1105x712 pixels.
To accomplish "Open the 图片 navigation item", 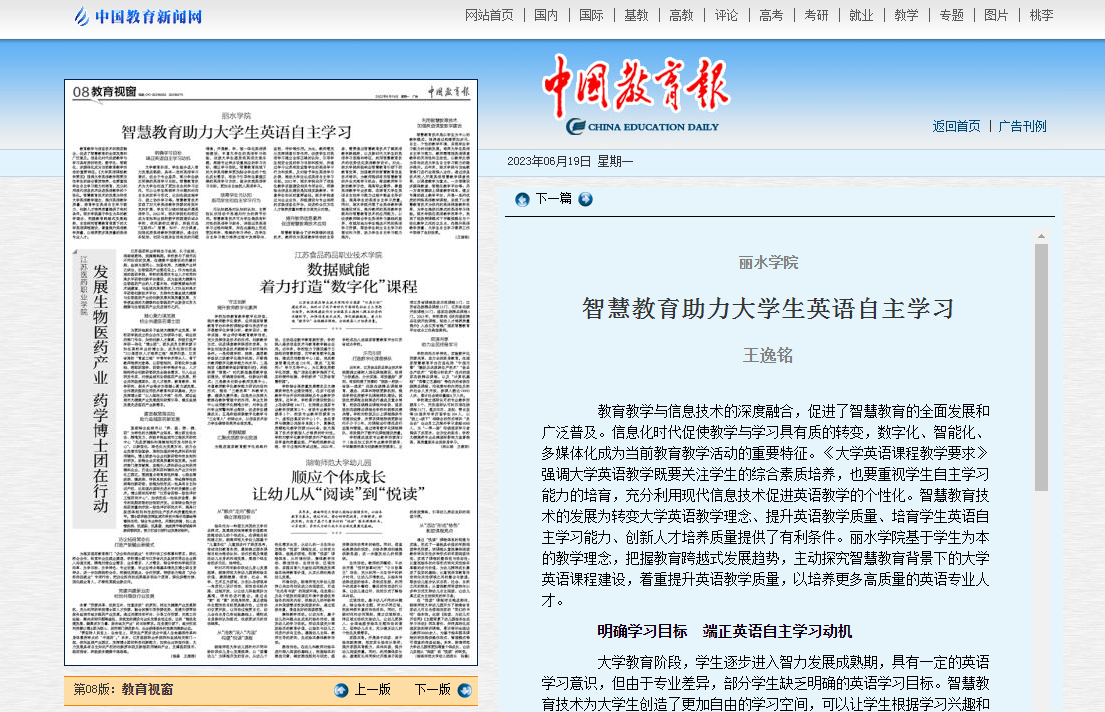I will pyautogui.click(x=996, y=15).
